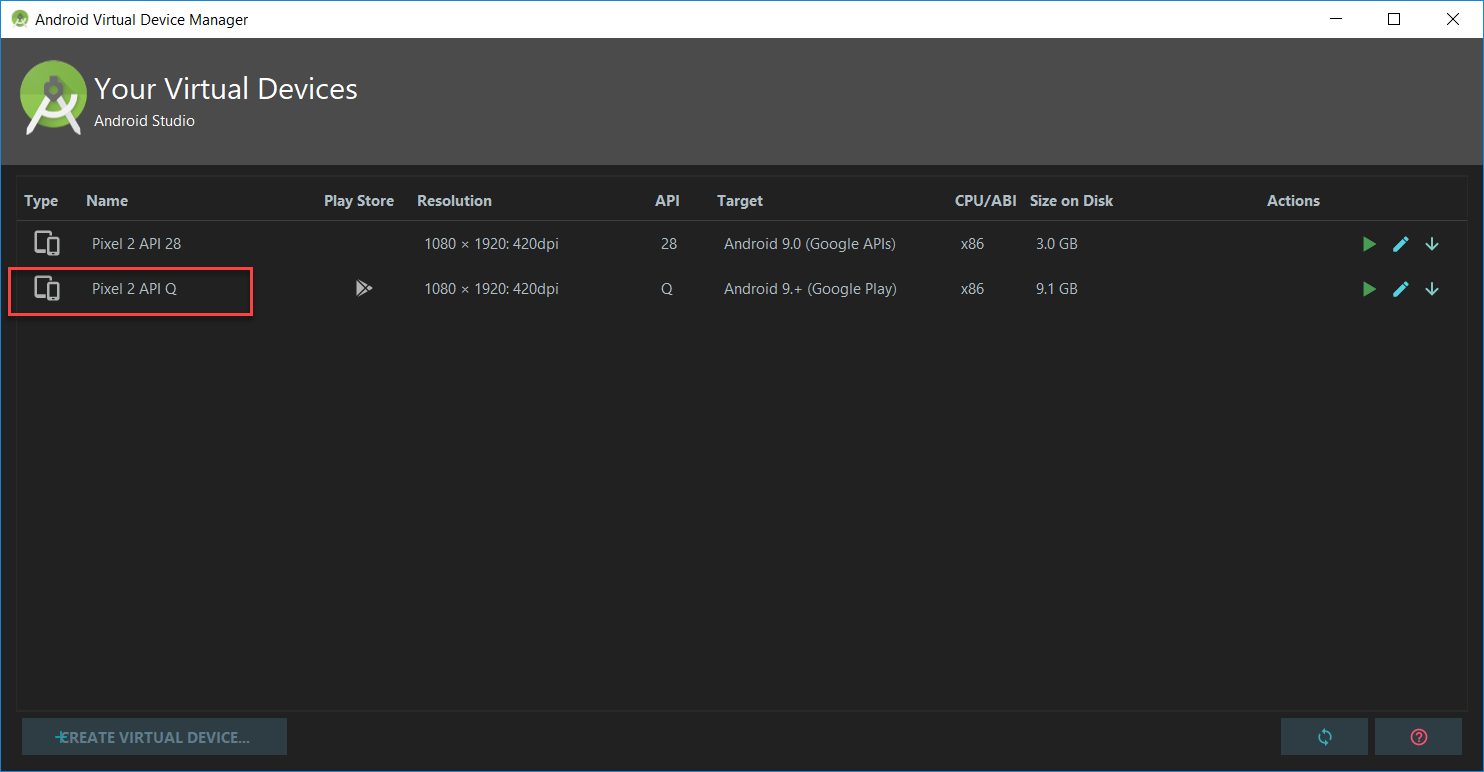1484x772 pixels.
Task: Open actions dropdown for Pixel 2 API Q
Action: (x=1432, y=289)
